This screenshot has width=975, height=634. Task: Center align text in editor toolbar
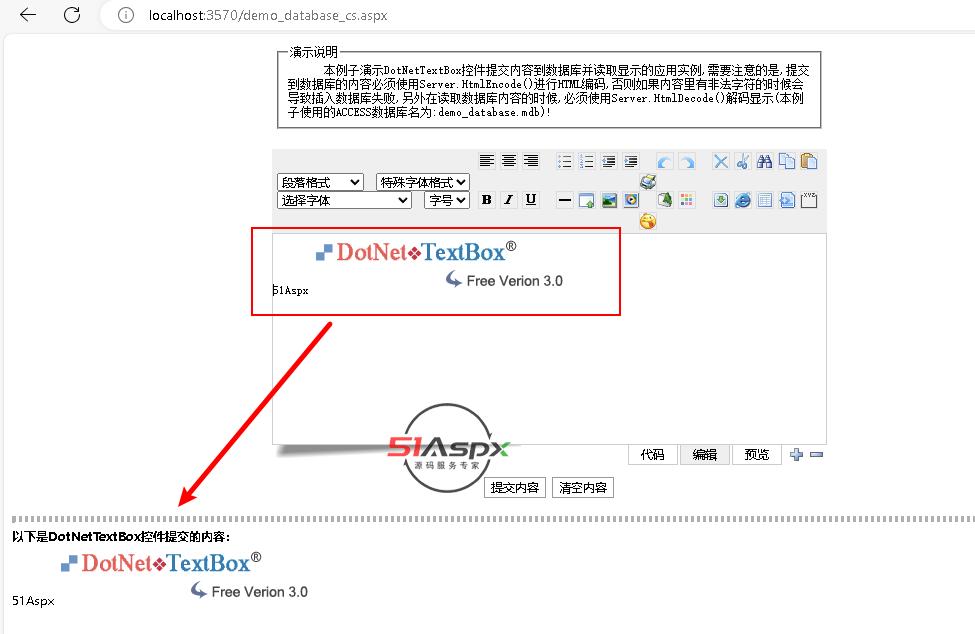tap(509, 161)
